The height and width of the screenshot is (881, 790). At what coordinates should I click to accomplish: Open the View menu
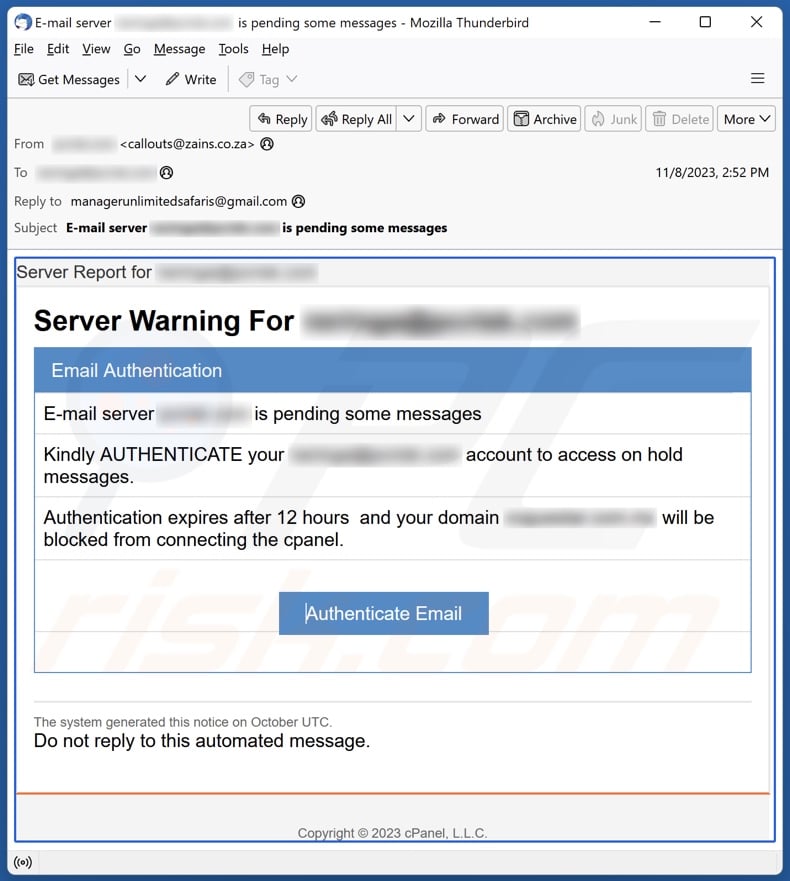tap(96, 49)
